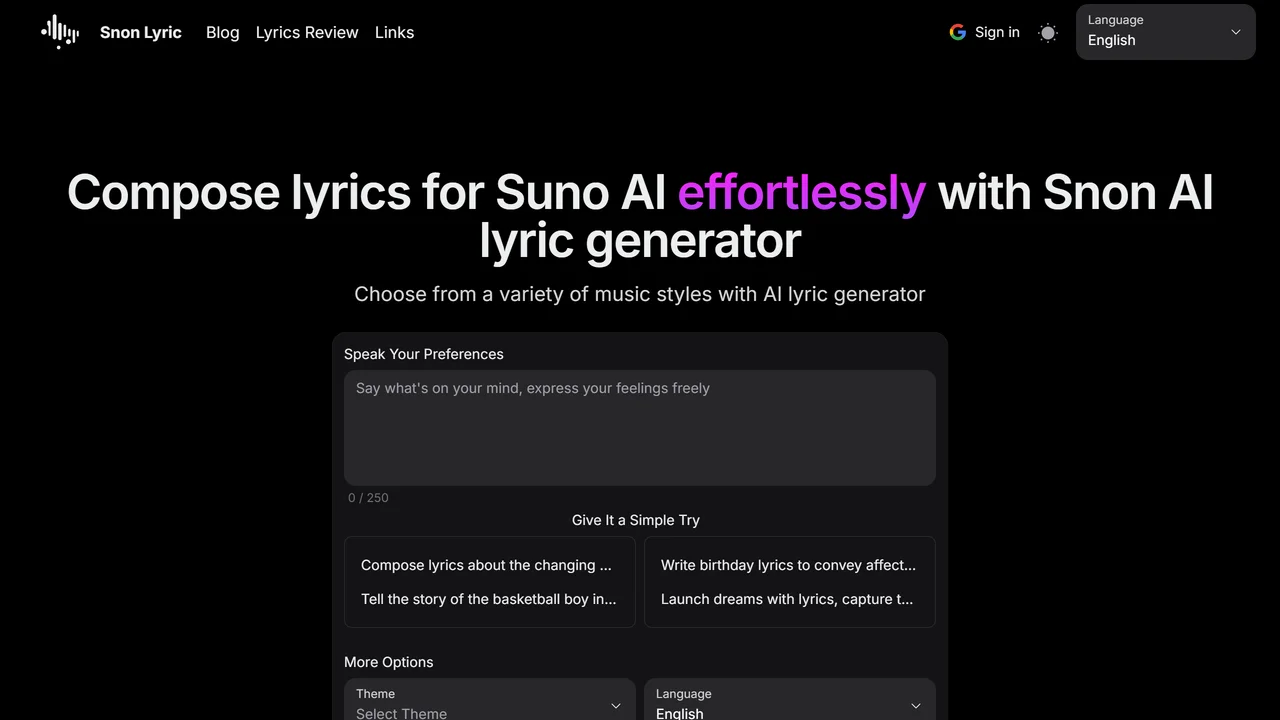Toggle the light/dark theme sun icon
1280x720 pixels.
click(x=1048, y=32)
